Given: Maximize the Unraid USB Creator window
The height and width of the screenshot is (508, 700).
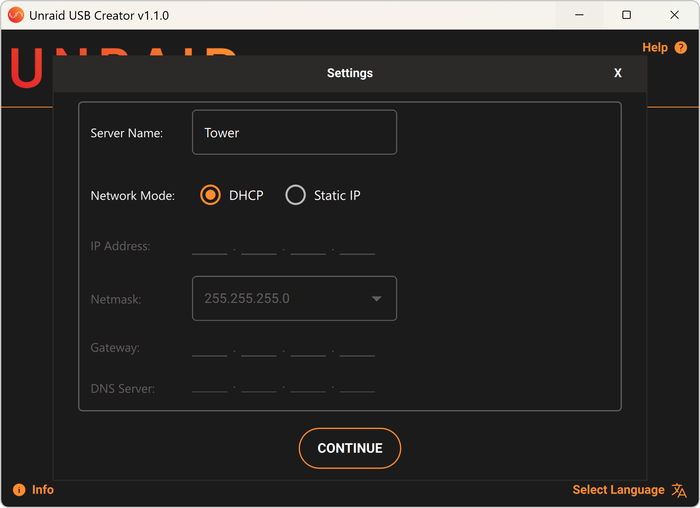Looking at the screenshot, I should (x=626, y=15).
